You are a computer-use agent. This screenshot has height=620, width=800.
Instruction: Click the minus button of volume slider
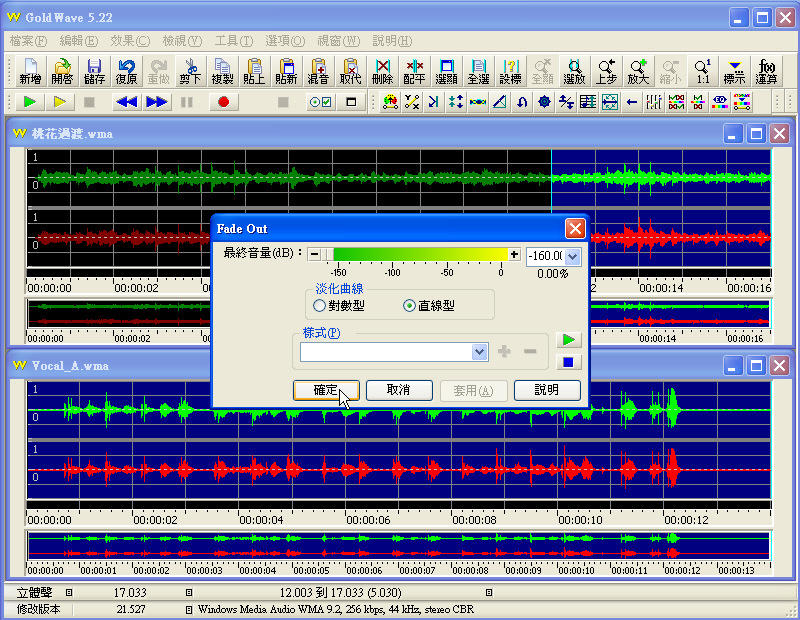click(x=314, y=254)
